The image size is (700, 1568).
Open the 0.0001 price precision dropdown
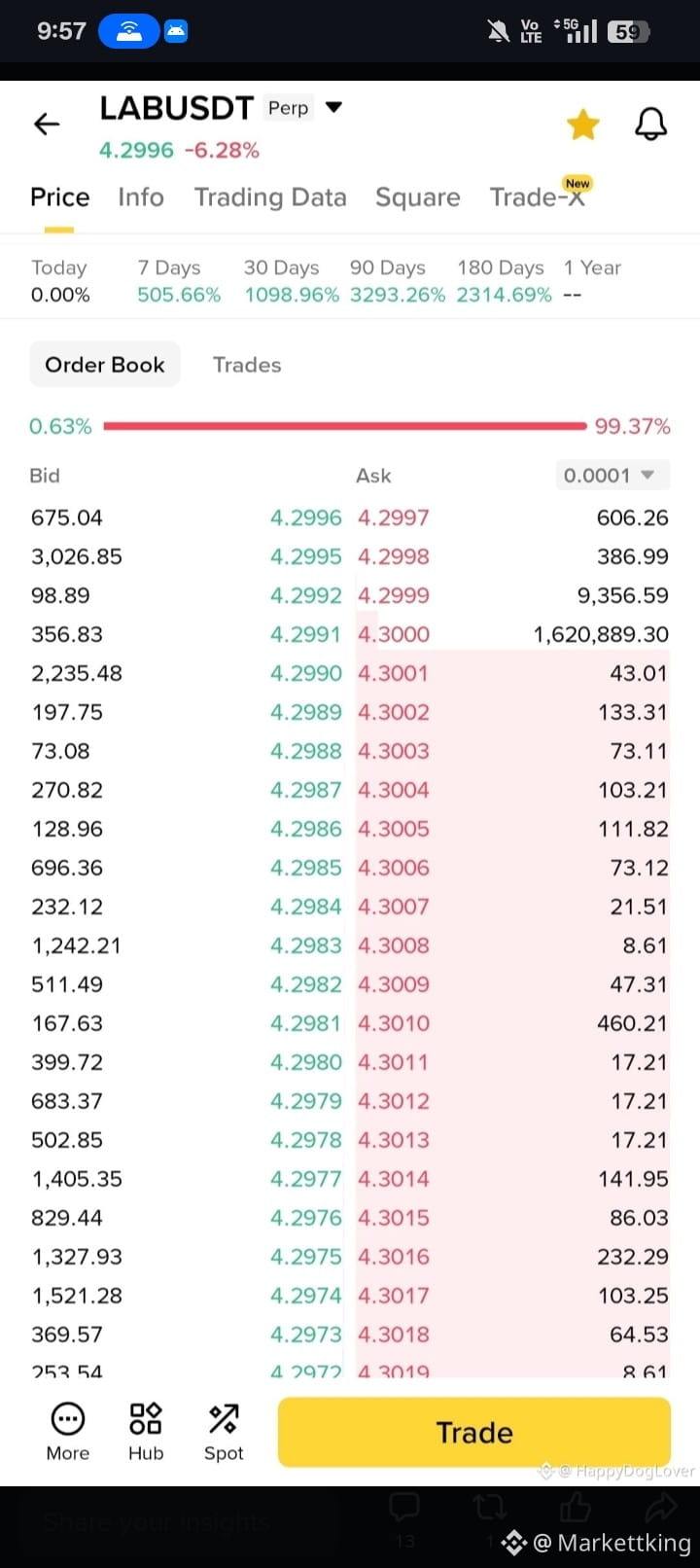pyautogui.click(x=612, y=476)
